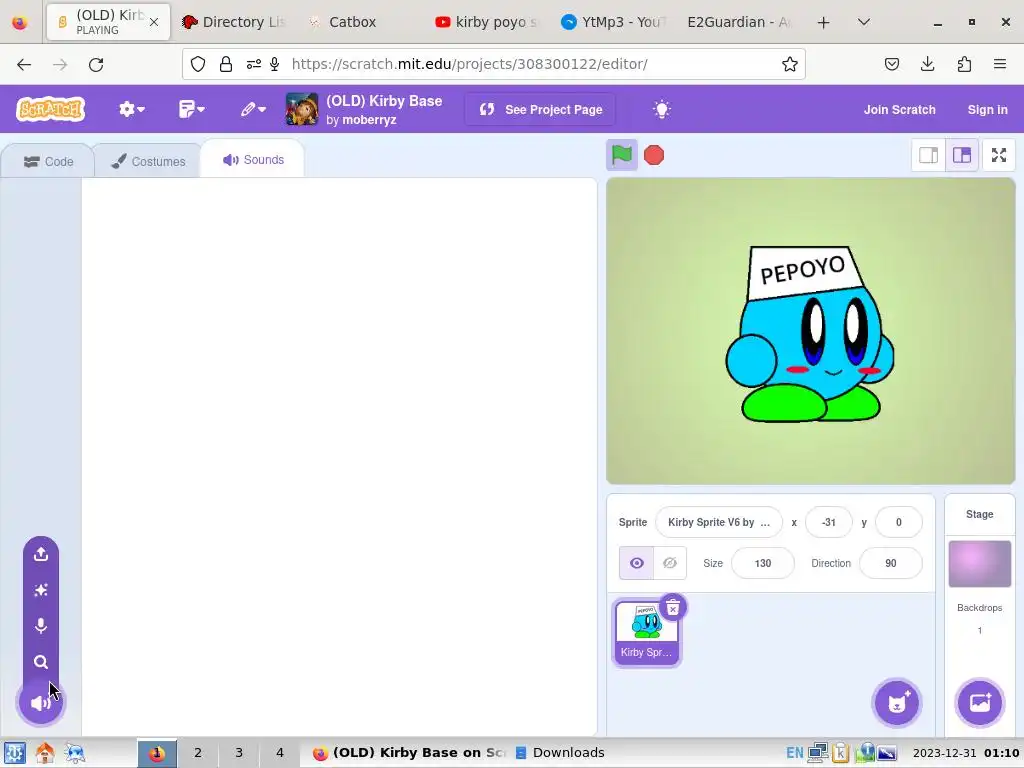Open the browser Downloads panel
This screenshot has width=1024, height=768.
927,64
